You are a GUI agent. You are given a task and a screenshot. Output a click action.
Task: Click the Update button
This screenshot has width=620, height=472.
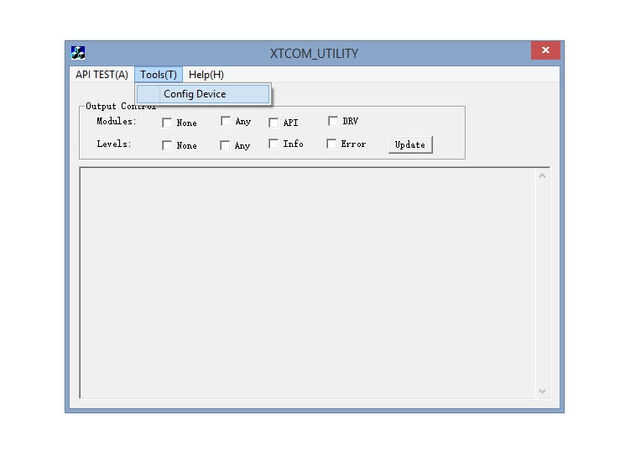click(x=410, y=145)
